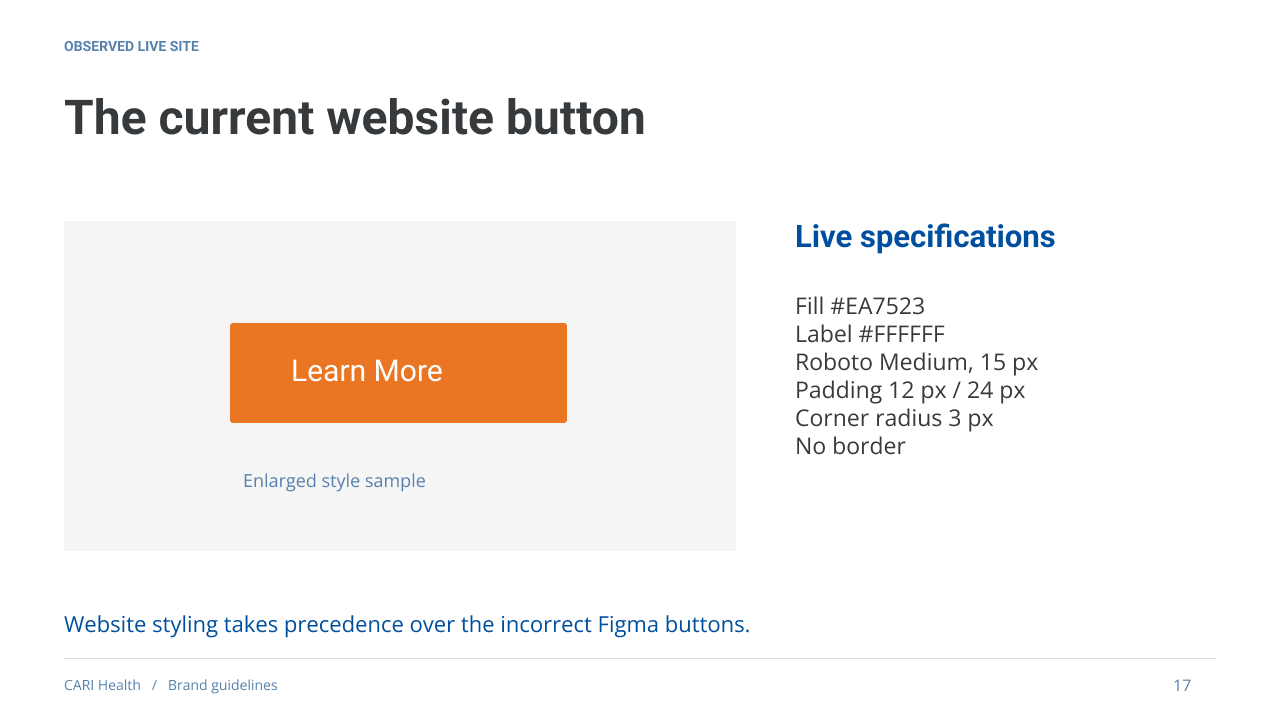Click 'Brand guidelines' in the footer breadcrumb
The width and height of the screenshot is (1280, 720).
(223, 685)
